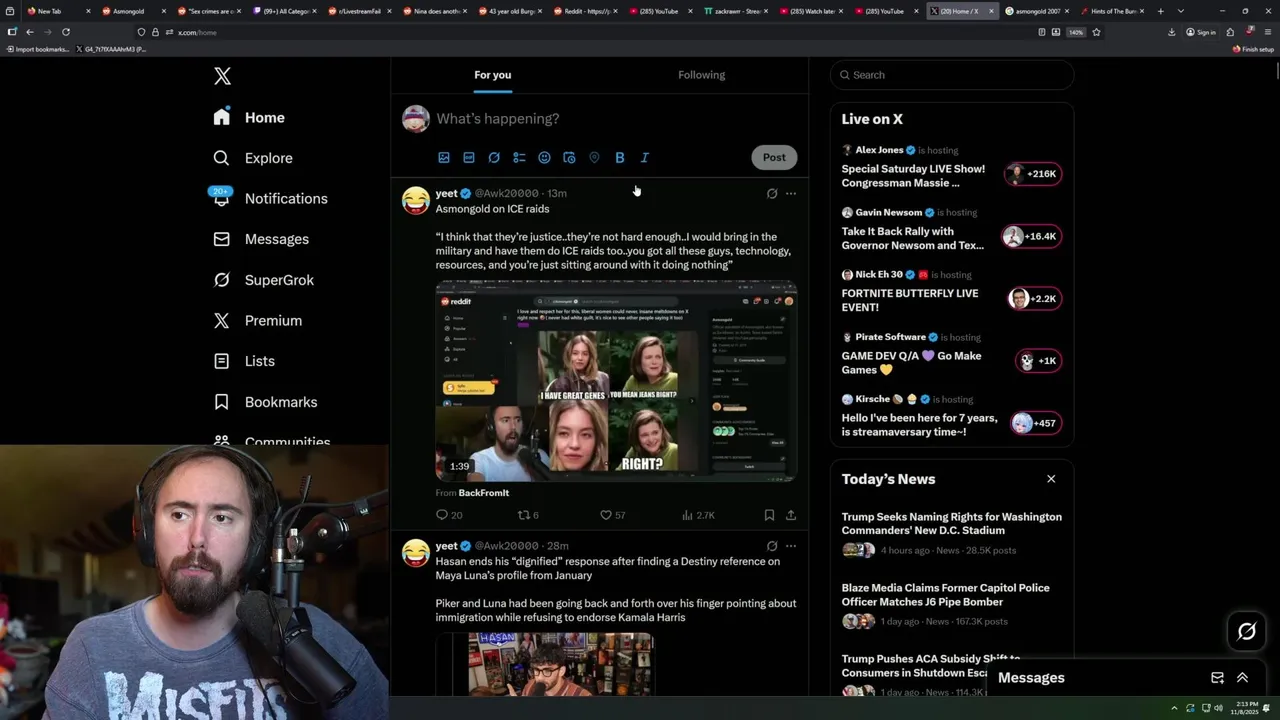Bookmark the Asmongold ICE raids post
This screenshot has height=720, width=1280.
(x=769, y=515)
